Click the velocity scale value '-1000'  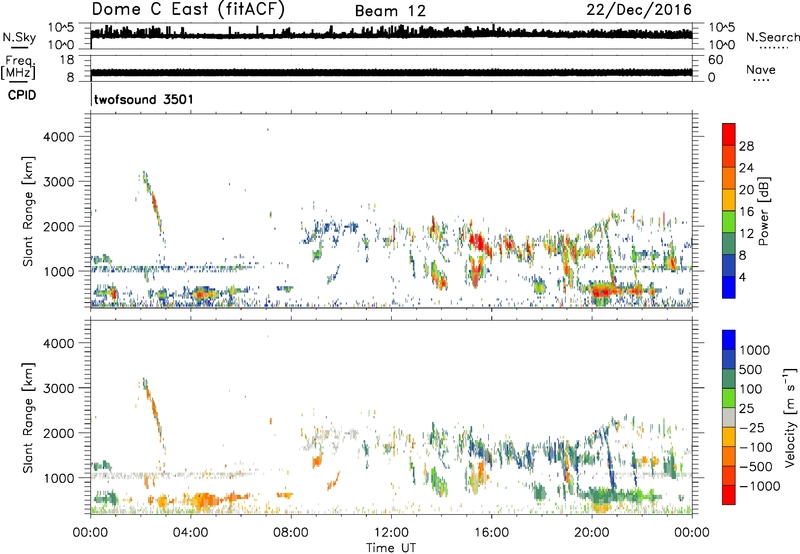point(760,486)
